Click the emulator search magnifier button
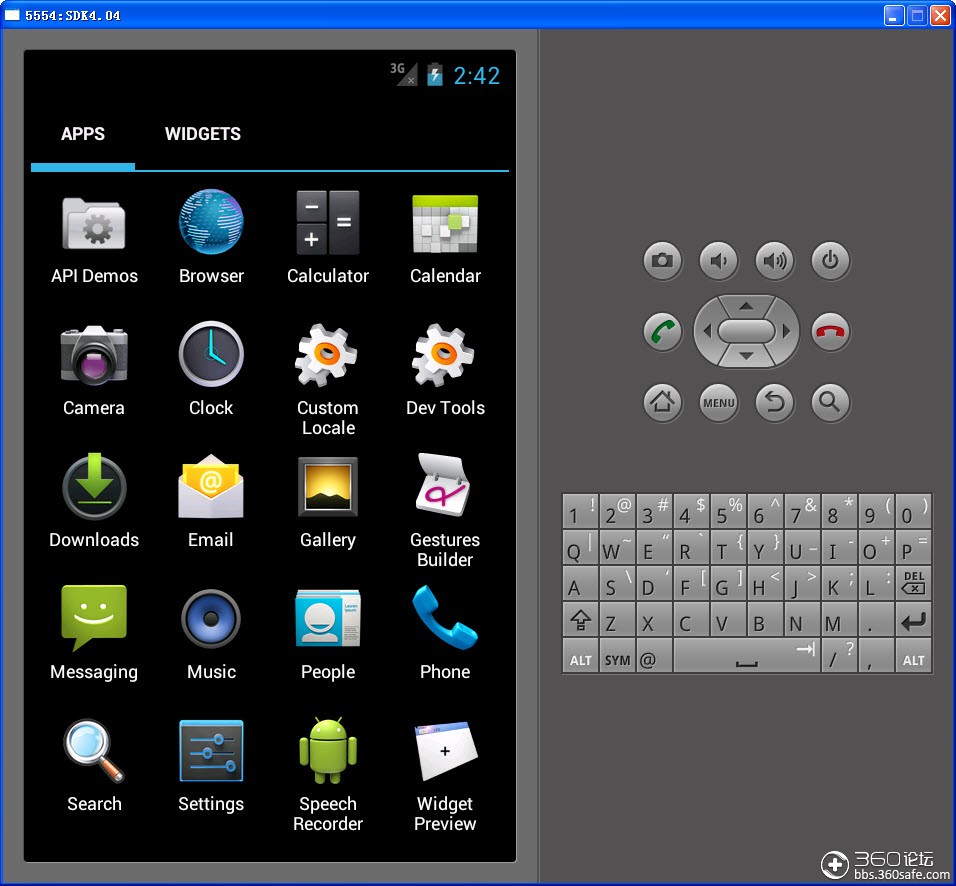 [830, 402]
